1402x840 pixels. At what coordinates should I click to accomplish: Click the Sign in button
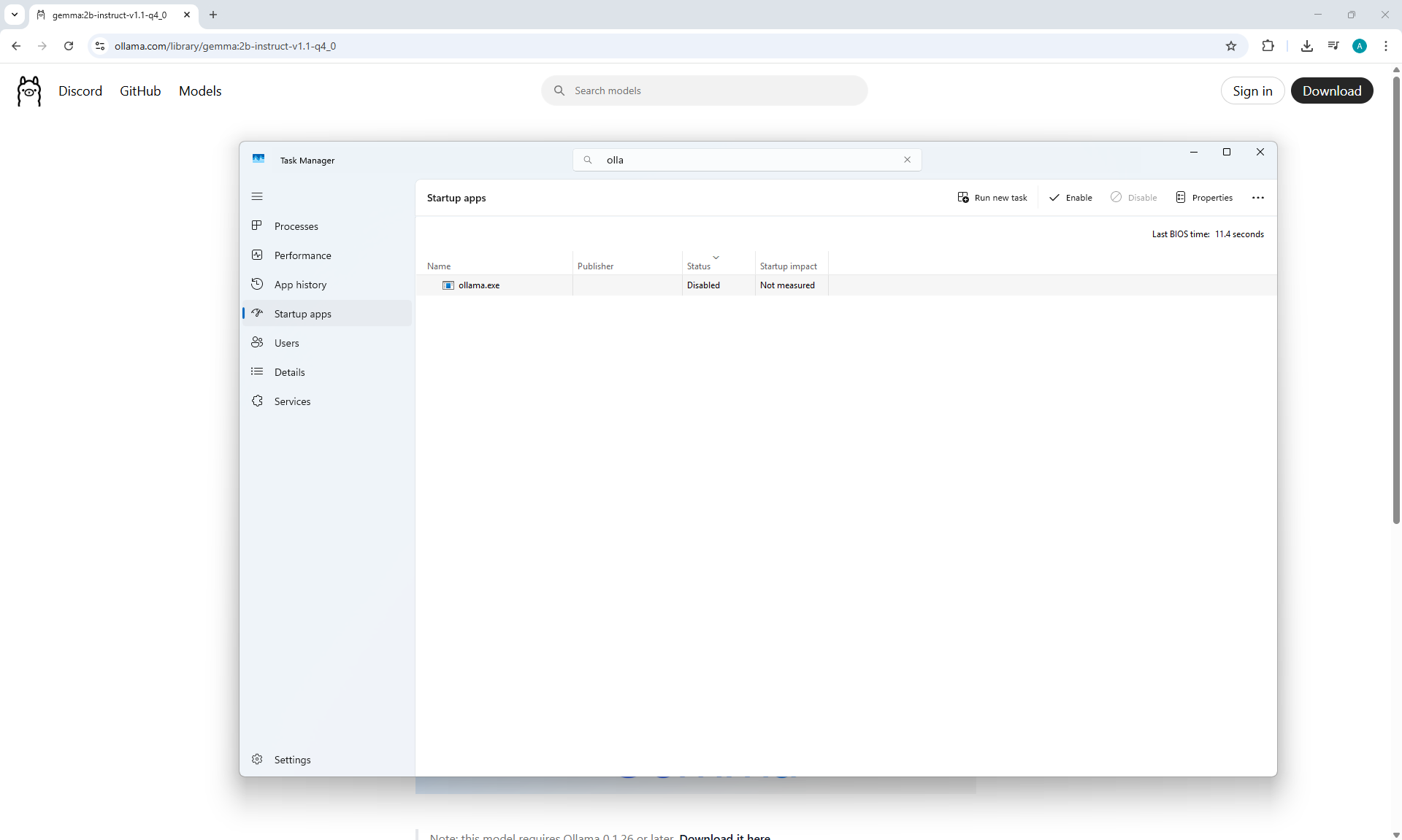tap(1252, 91)
